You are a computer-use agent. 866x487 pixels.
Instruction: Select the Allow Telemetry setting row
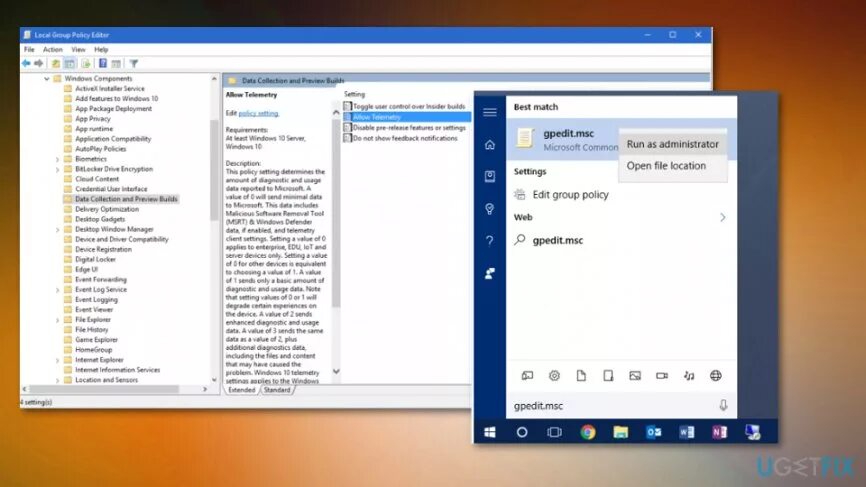click(x=408, y=117)
